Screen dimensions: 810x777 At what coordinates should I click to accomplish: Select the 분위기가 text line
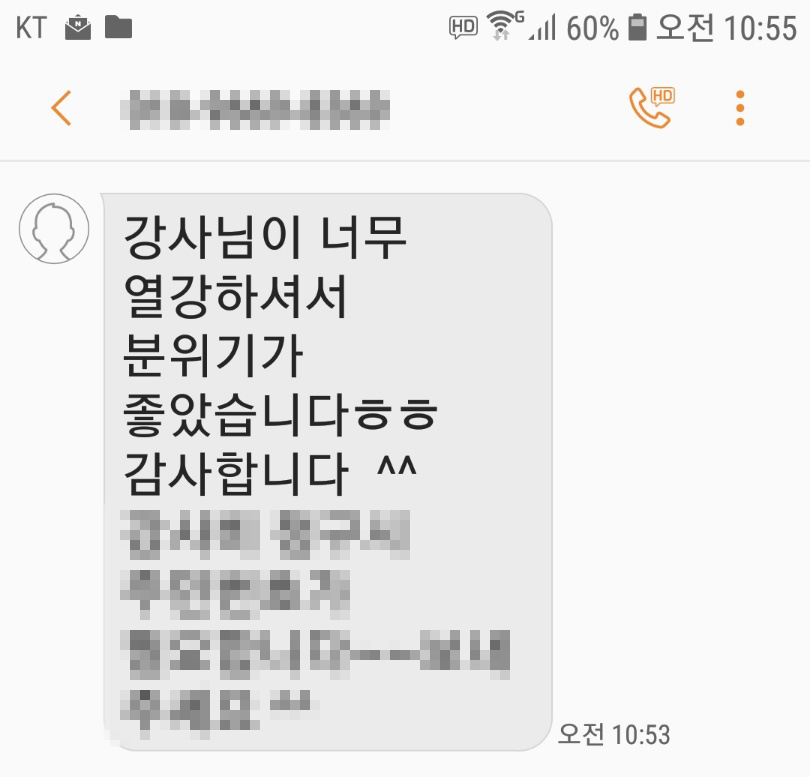point(213,355)
